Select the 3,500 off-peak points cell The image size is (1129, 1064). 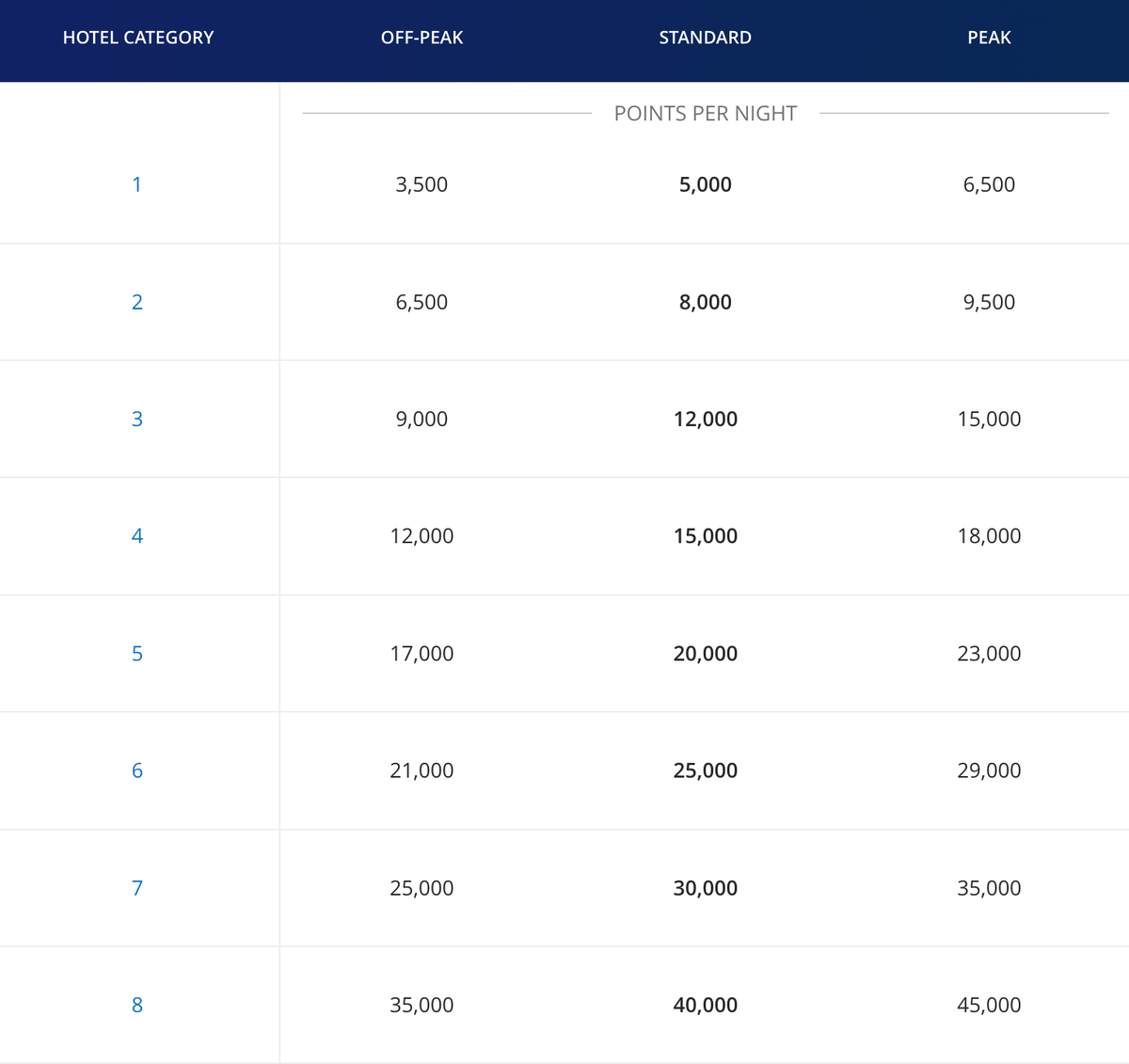point(421,184)
